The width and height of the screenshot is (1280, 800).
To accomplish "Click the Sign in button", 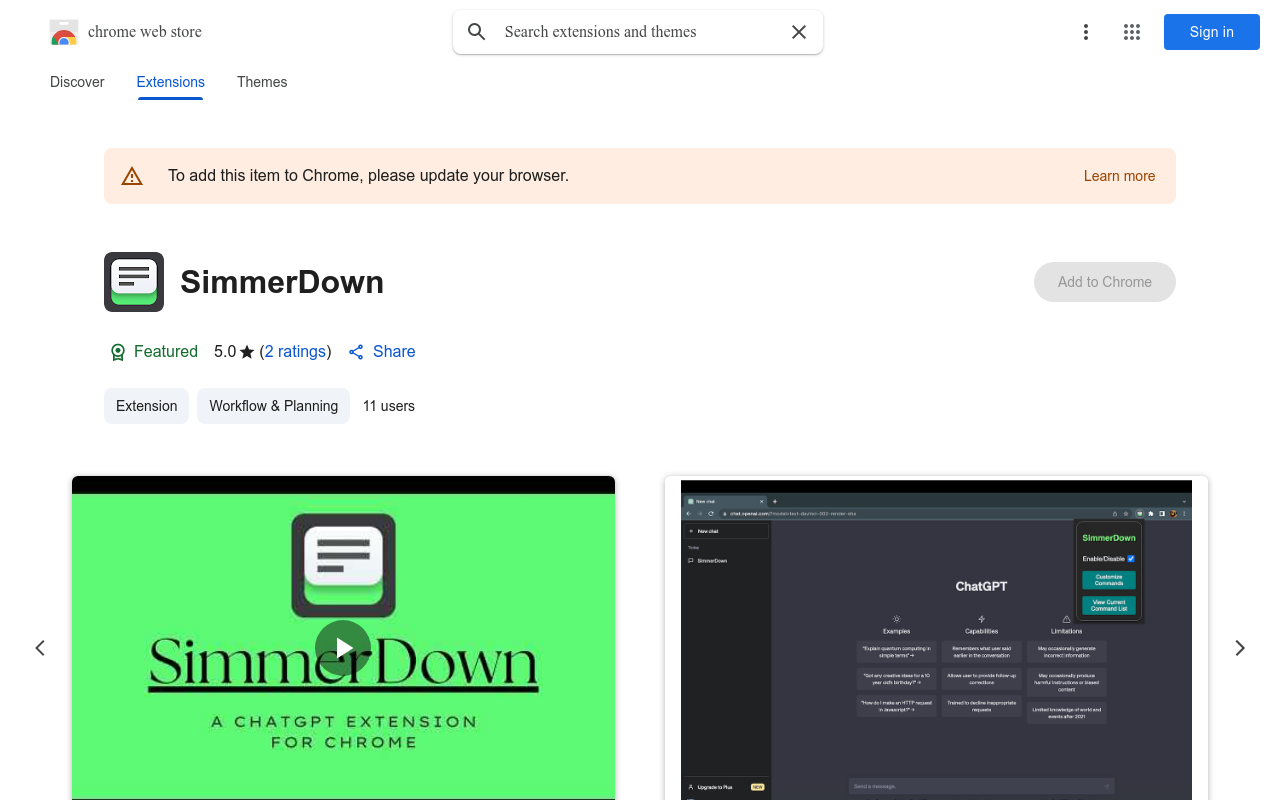I will click(1211, 32).
